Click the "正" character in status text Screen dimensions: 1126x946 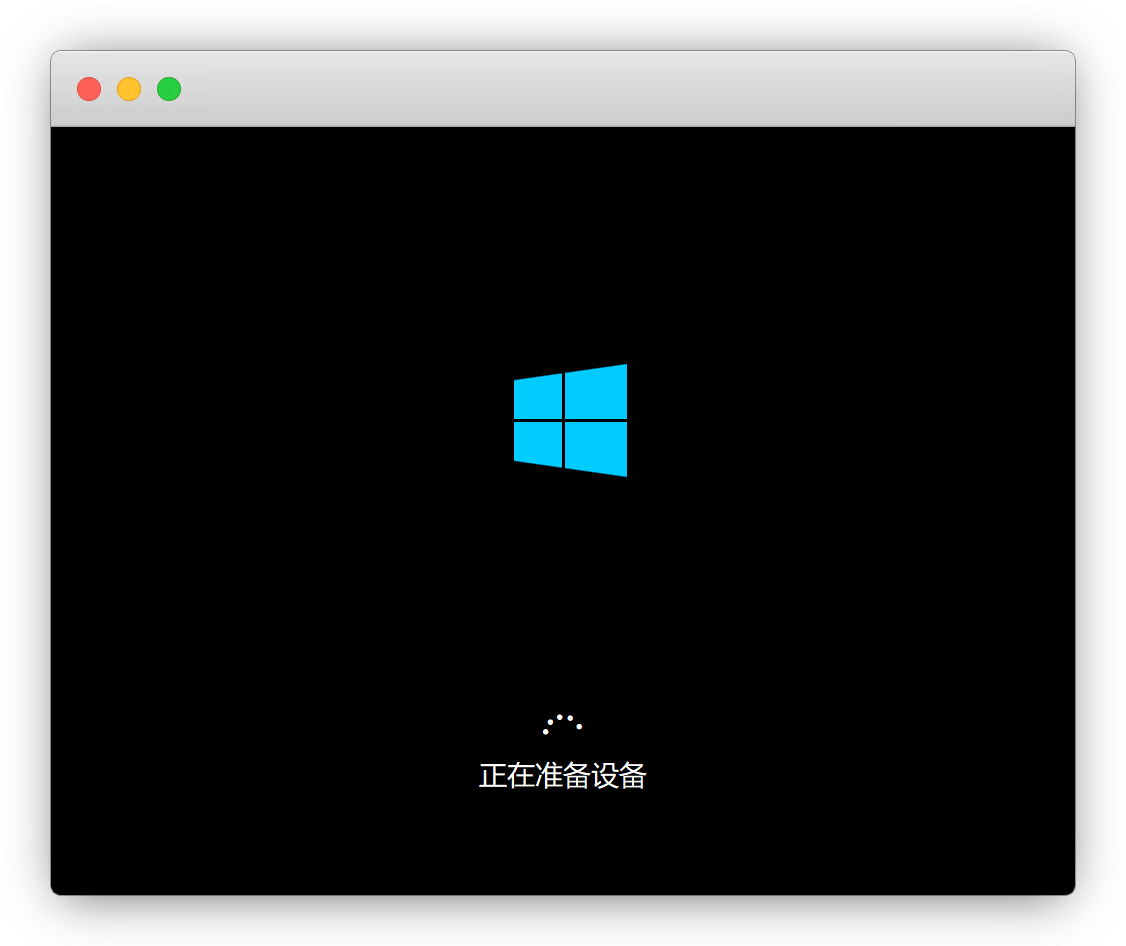click(493, 776)
